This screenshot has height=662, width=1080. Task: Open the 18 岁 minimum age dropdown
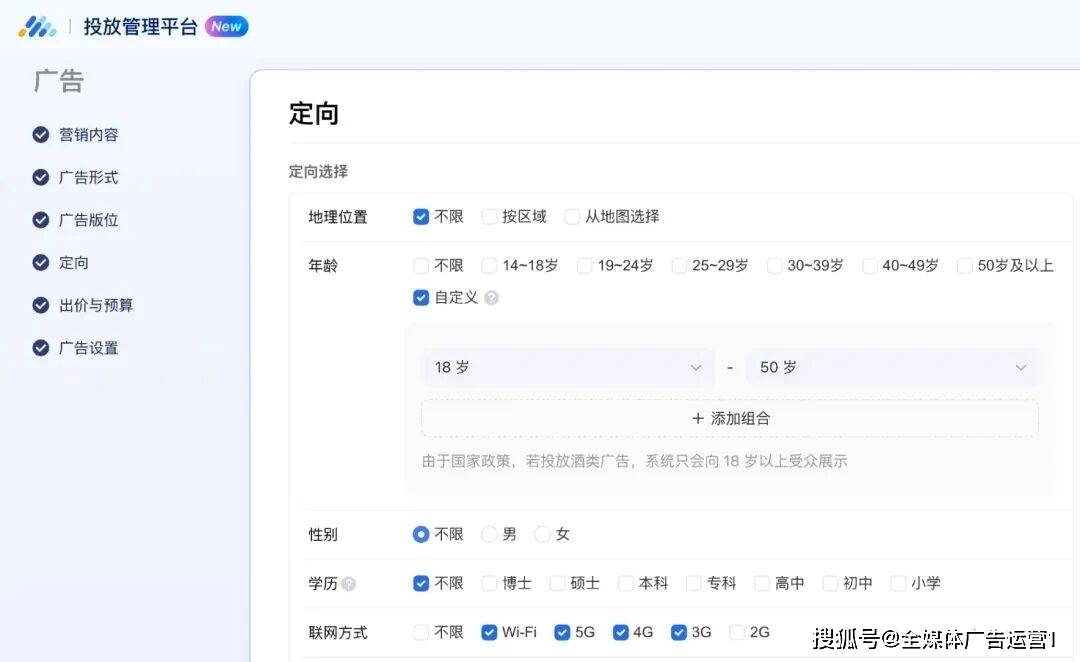(567, 368)
